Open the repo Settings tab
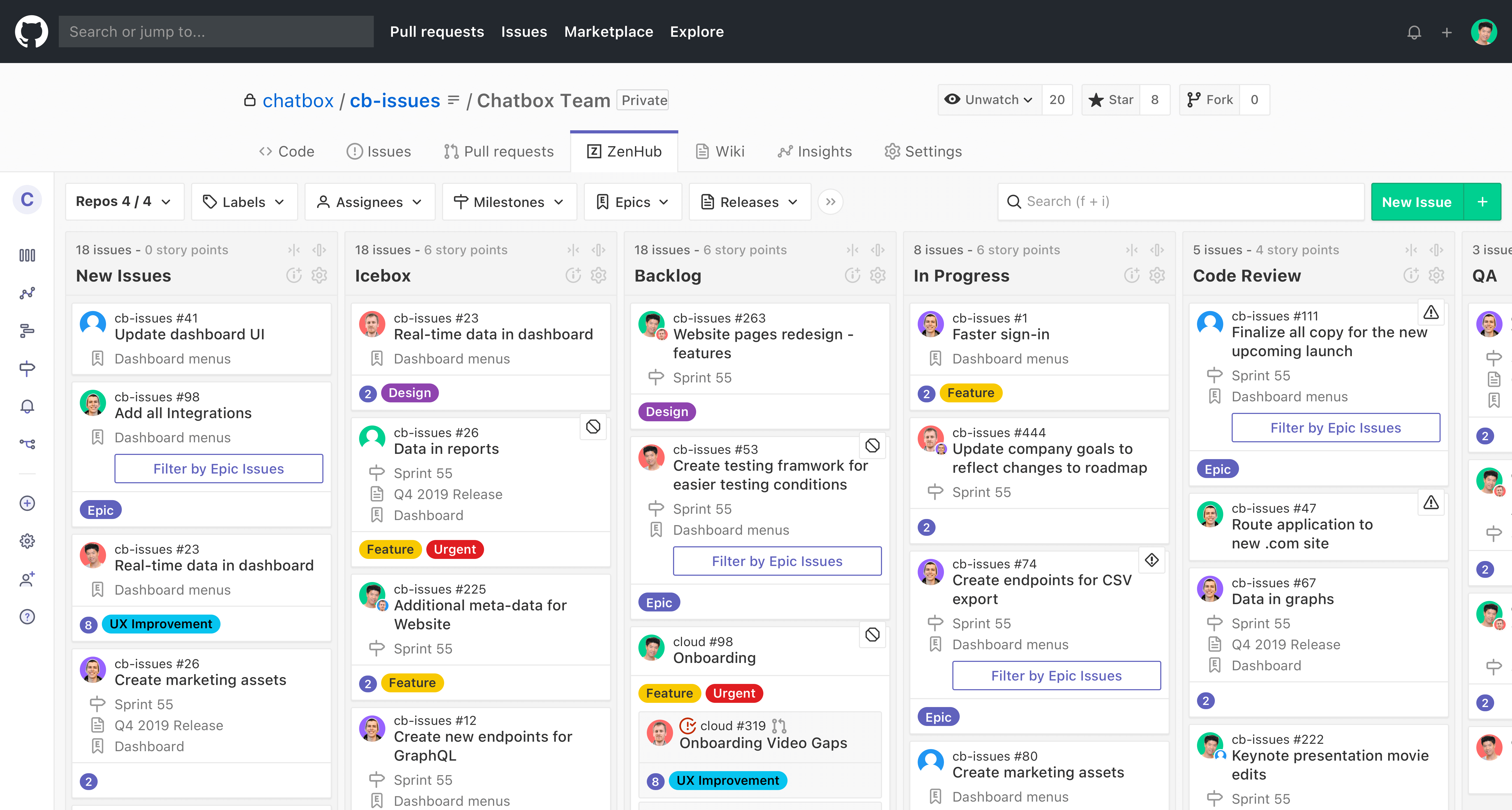Viewport: 1512px width, 810px height. click(923, 152)
